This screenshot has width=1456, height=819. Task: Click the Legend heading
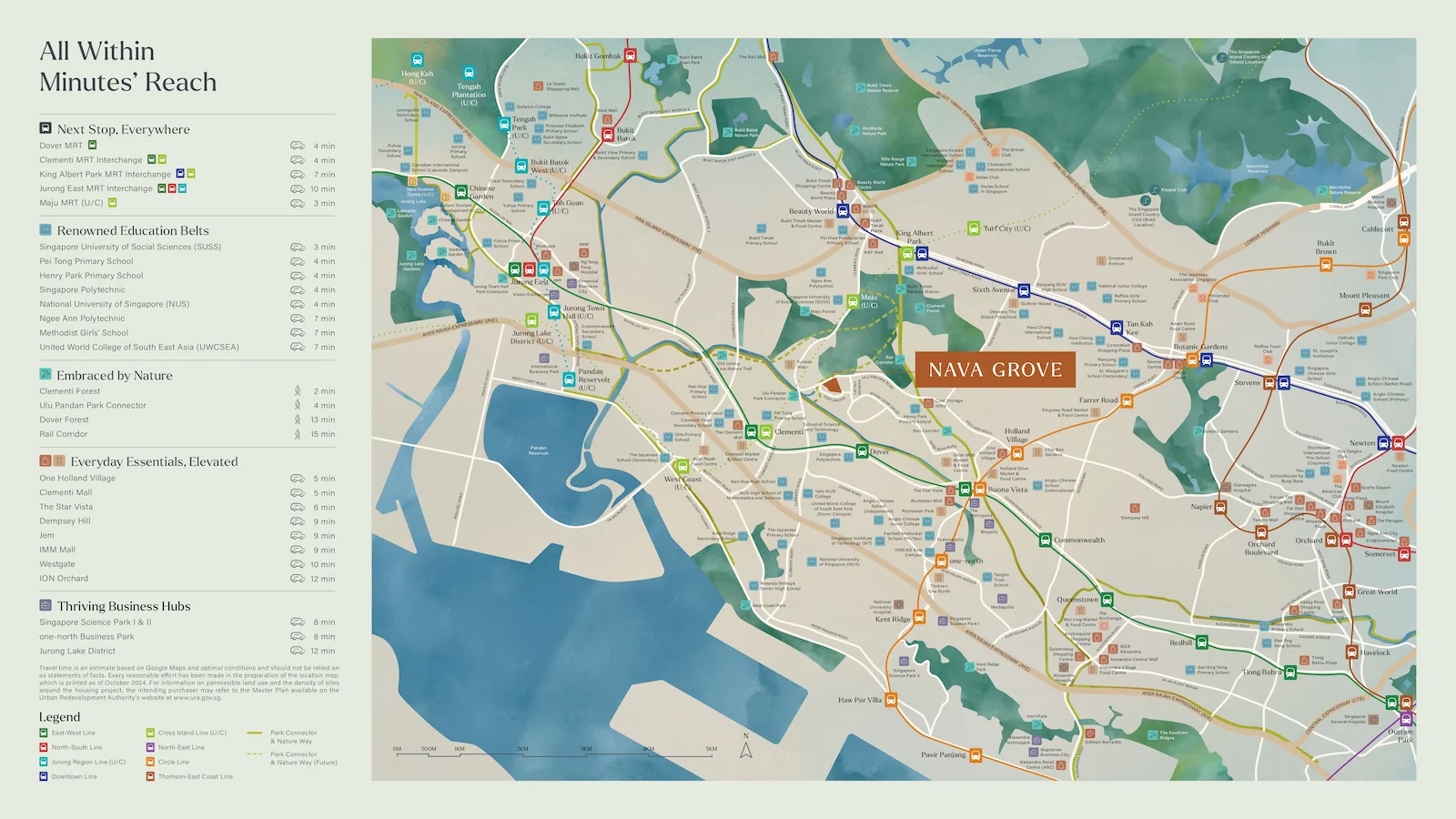tap(60, 717)
